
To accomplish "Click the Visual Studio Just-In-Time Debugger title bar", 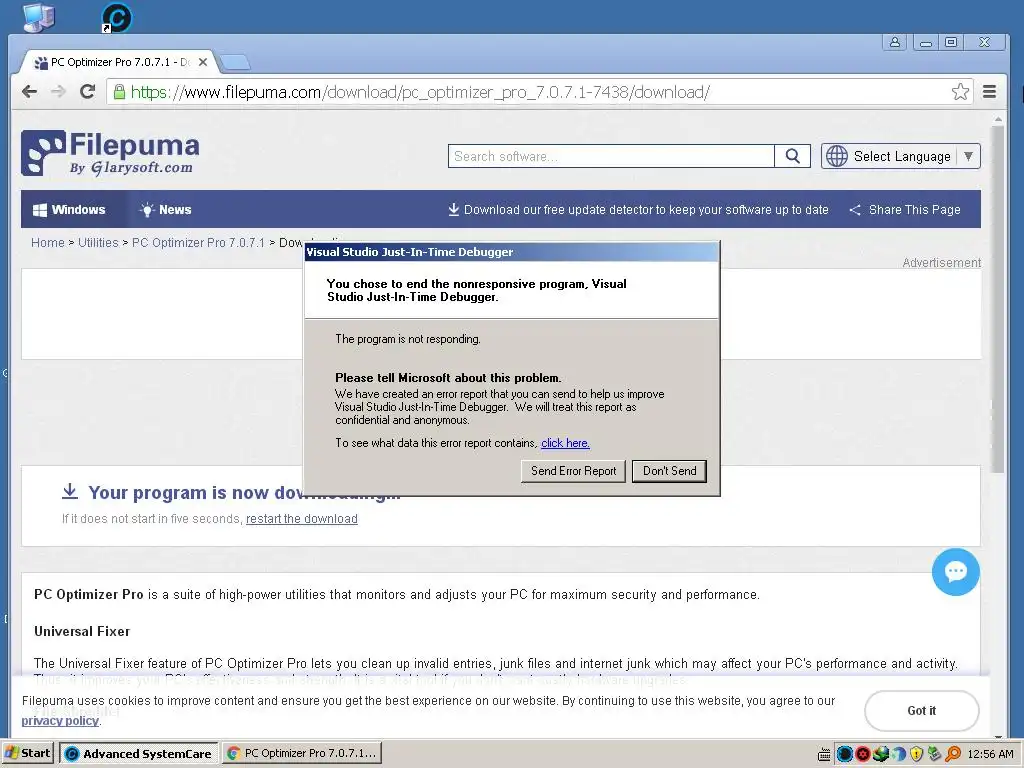I will click(x=512, y=252).
